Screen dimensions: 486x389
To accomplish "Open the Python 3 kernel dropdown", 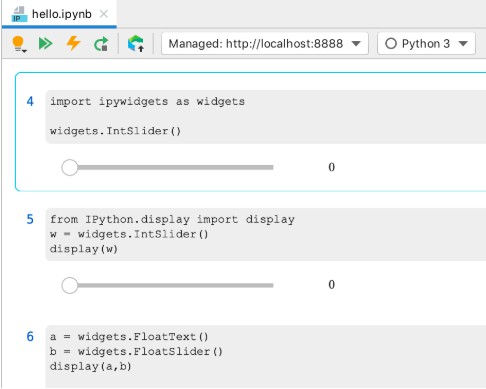I will pos(426,43).
